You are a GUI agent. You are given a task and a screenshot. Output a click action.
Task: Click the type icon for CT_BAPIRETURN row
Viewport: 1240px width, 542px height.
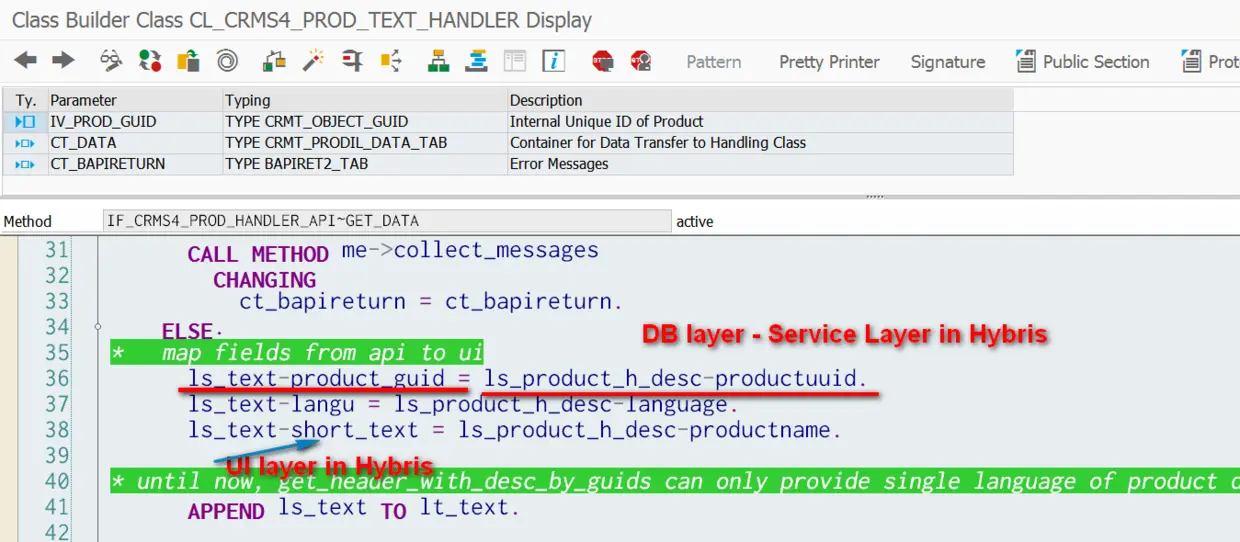[26, 164]
